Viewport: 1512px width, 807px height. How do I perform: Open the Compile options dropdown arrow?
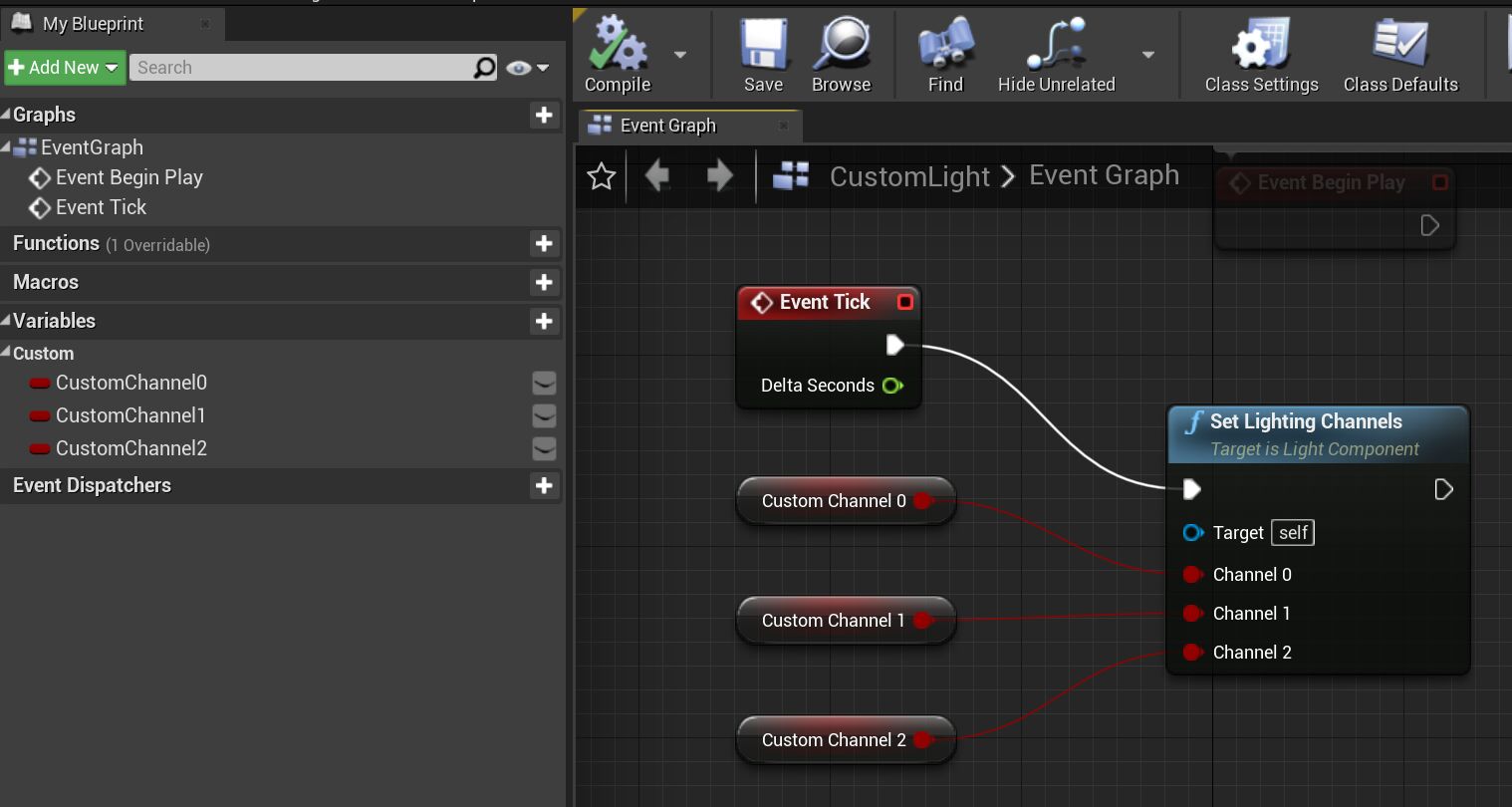point(680,55)
